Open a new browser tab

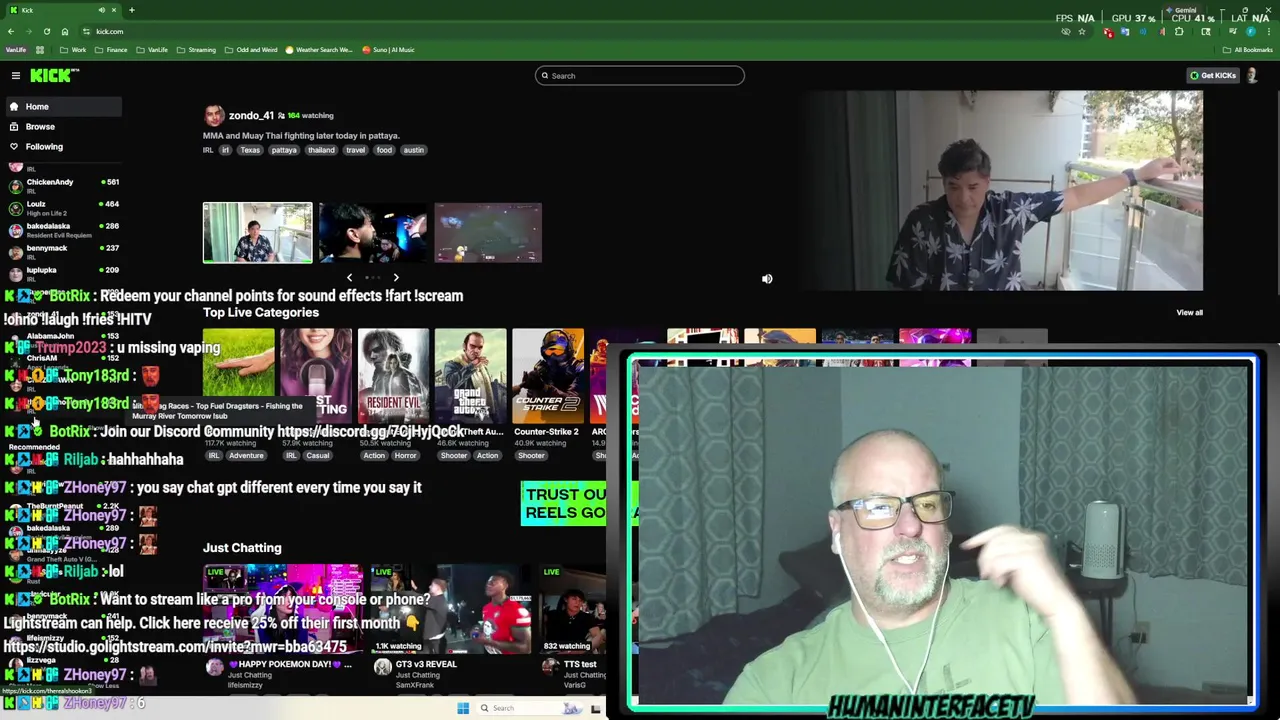click(x=131, y=10)
